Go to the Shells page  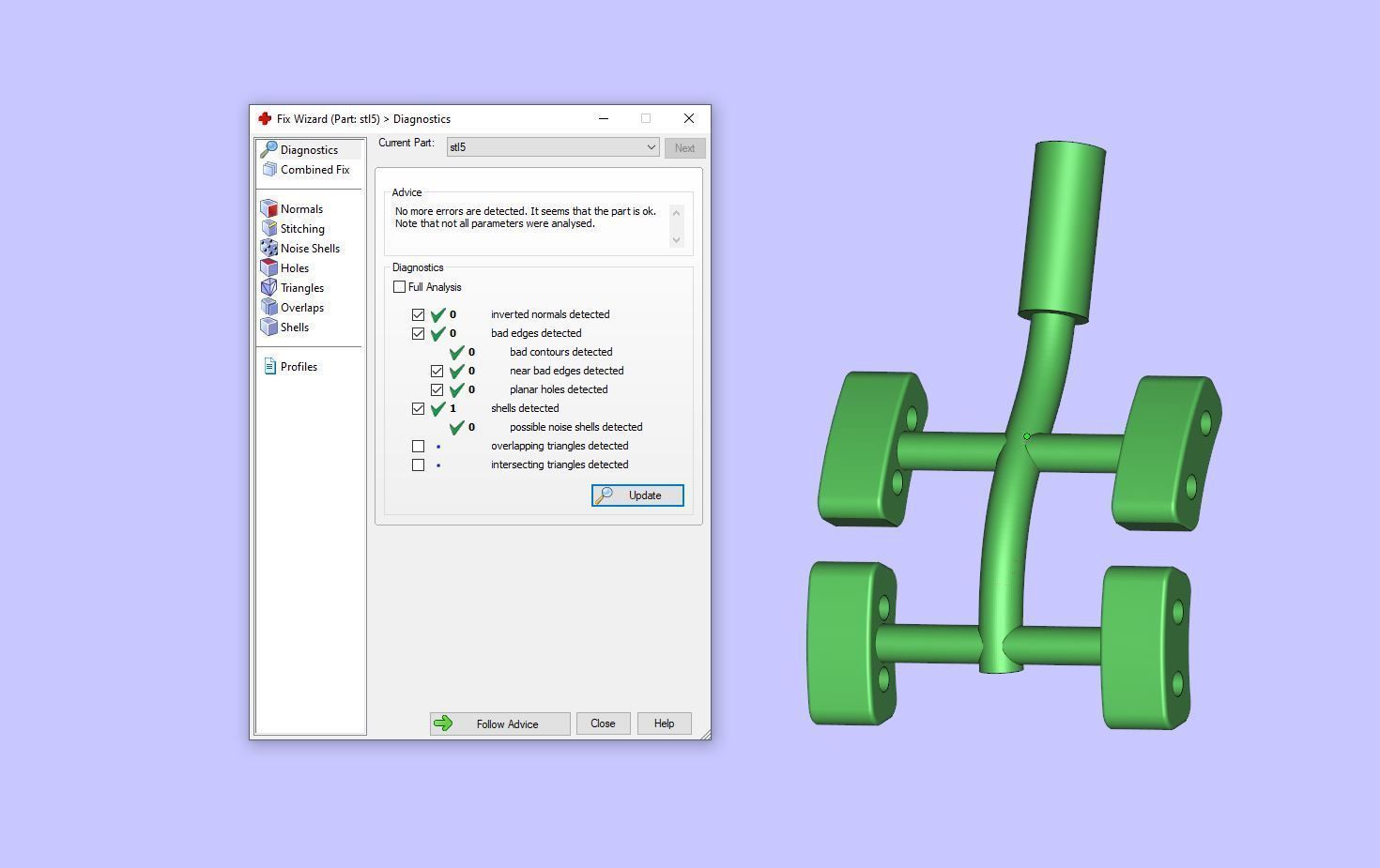[295, 327]
